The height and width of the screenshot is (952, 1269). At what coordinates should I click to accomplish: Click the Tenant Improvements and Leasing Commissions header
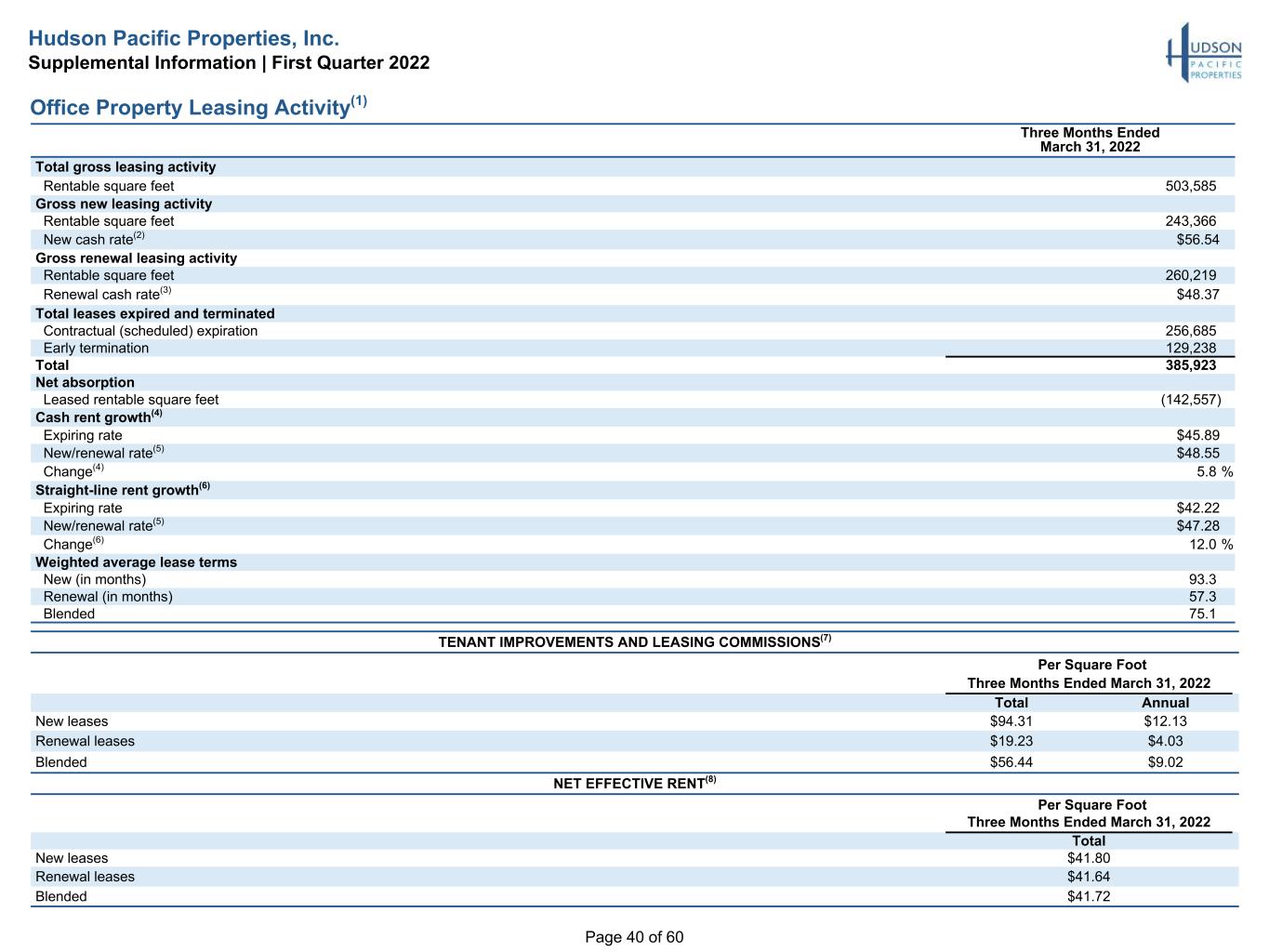pyautogui.click(x=635, y=641)
